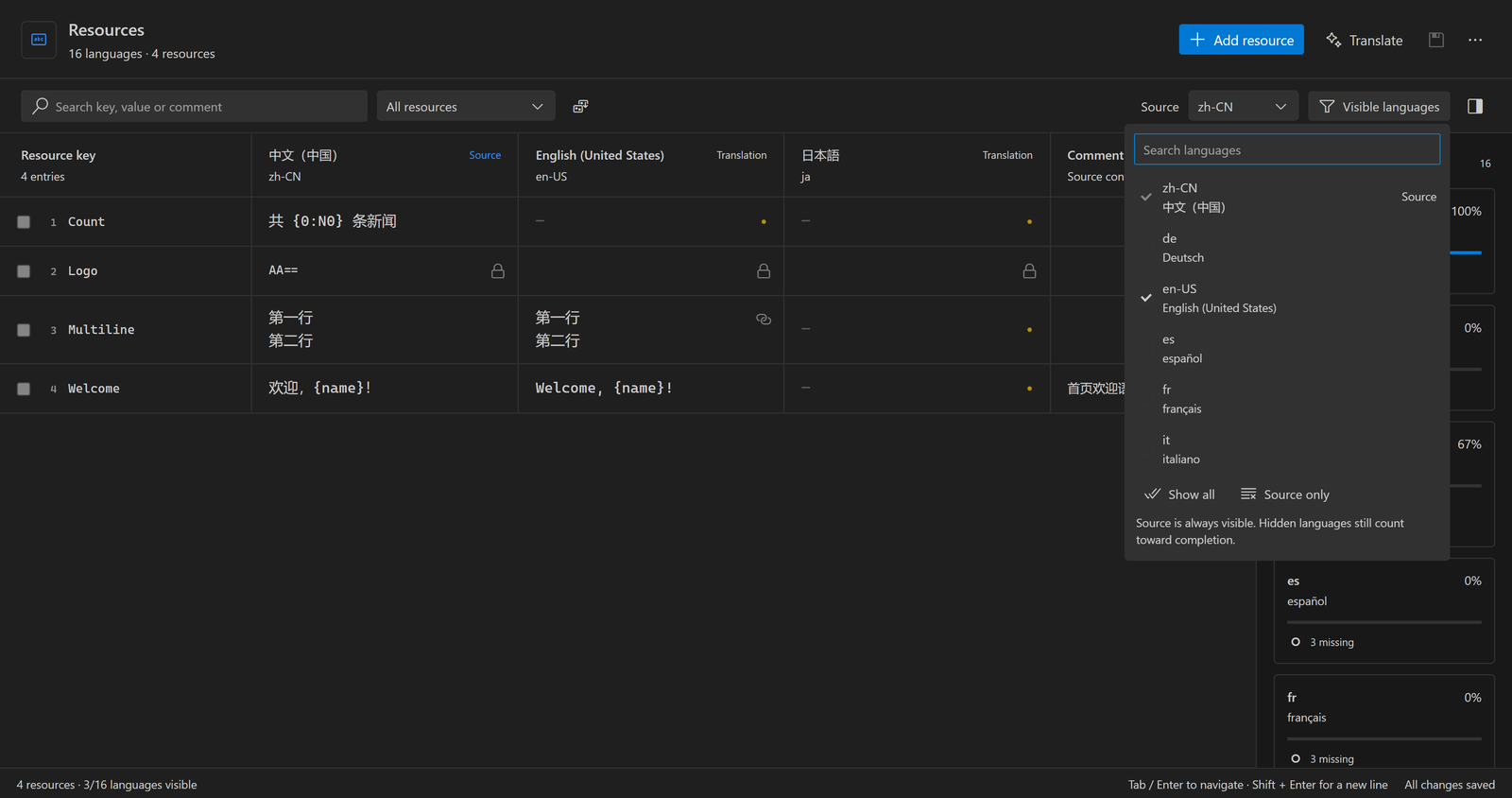Click the Resource key column header
The height and width of the screenshot is (798, 1512).
(126, 165)
